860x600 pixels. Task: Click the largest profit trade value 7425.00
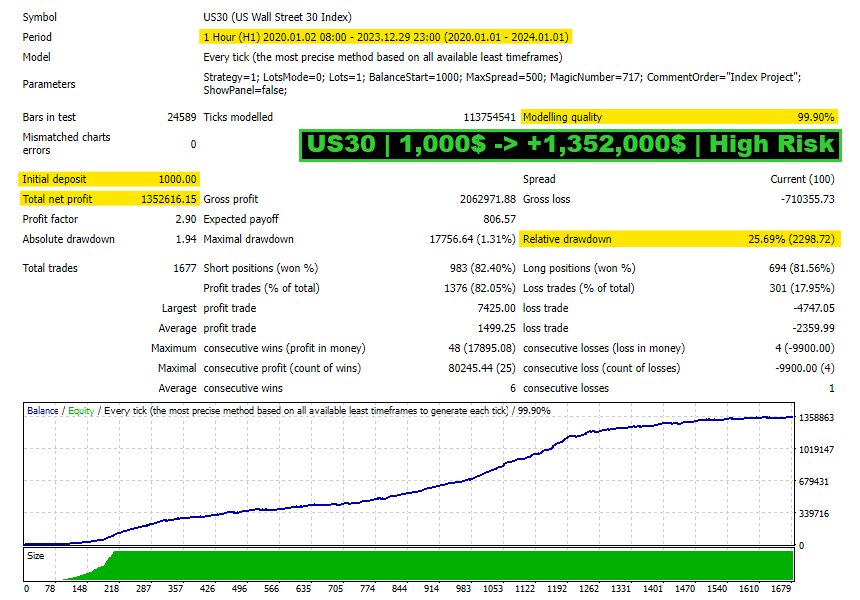tap(496, 308)
